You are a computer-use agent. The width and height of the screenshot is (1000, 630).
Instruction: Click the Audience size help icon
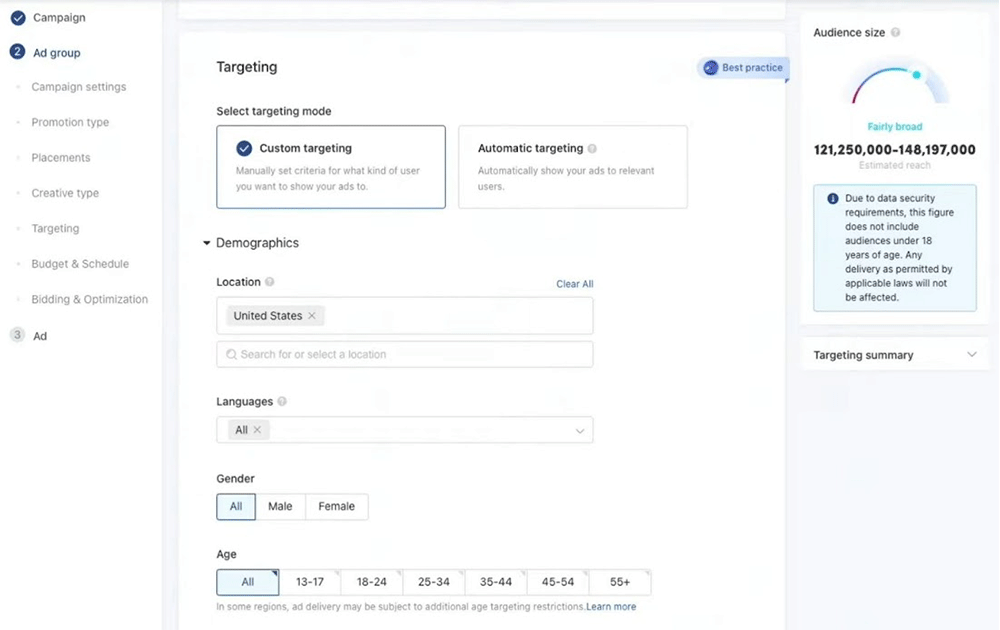(896, 33)
